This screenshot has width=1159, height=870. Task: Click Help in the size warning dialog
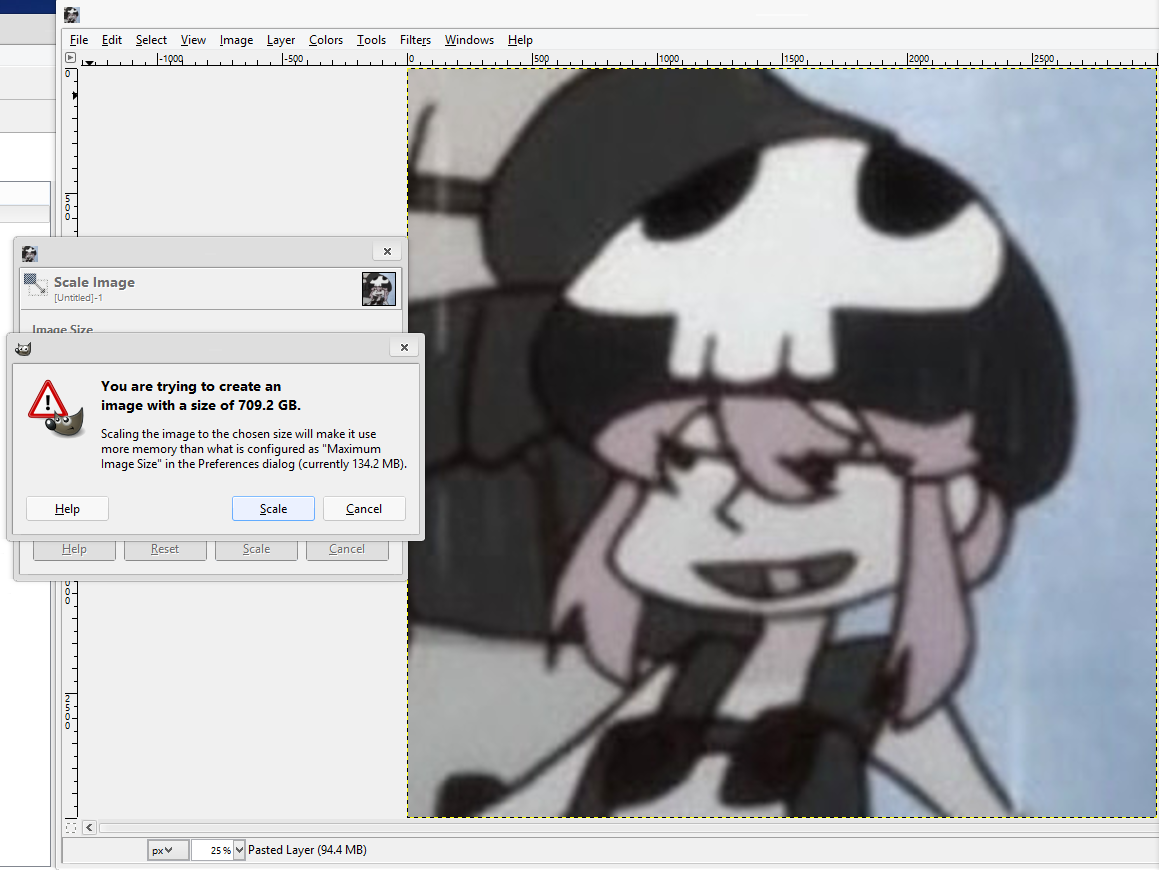pos(67,509)
